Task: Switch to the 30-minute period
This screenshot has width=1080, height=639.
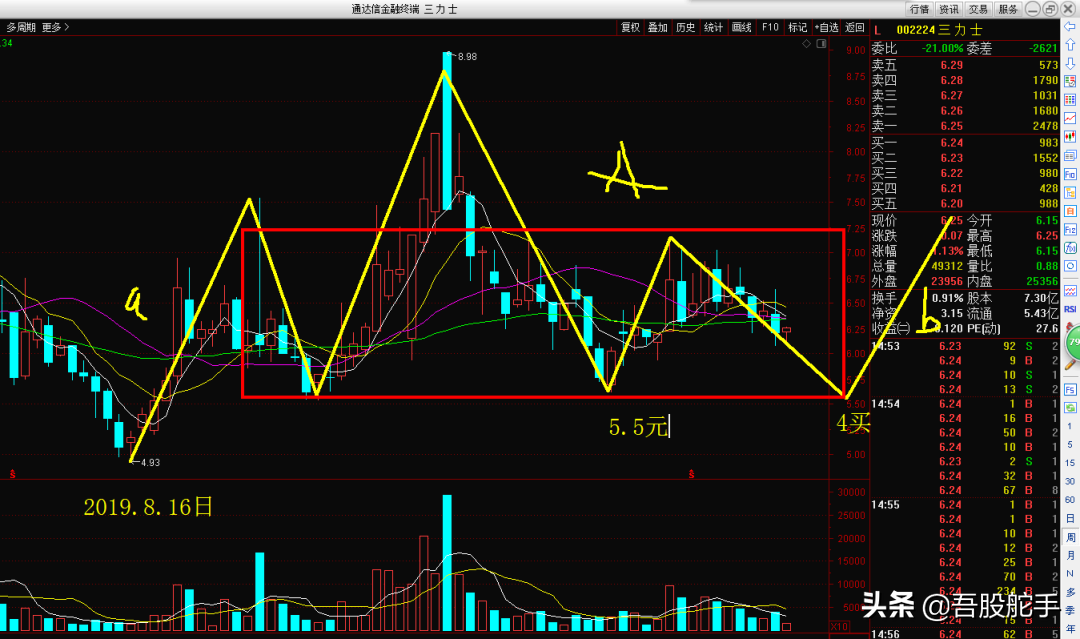Action: point(1070,481)
